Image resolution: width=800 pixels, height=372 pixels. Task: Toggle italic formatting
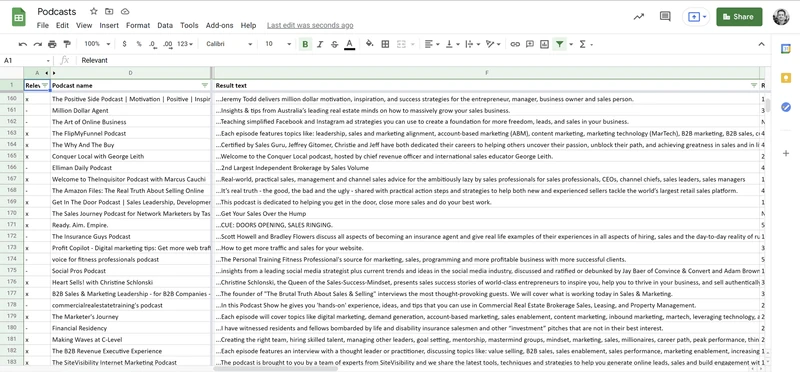320,44
